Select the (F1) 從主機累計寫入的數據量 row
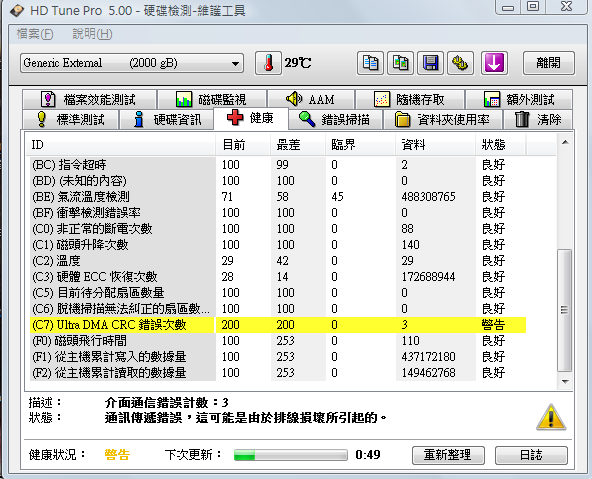The width and height of the screenshot is (592, 479). coord(278,357)
